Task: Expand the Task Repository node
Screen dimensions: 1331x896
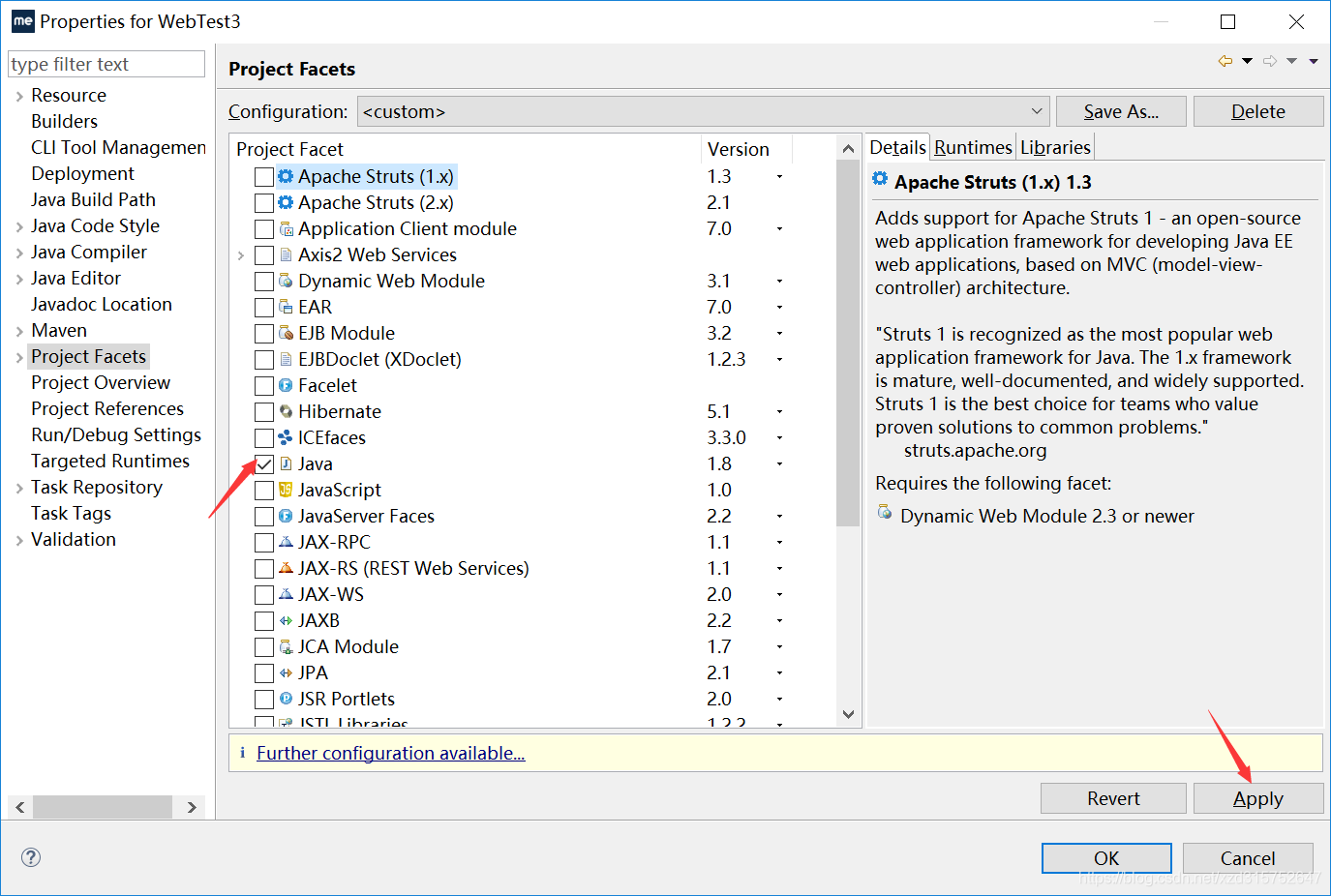Action: pos(19,488)
